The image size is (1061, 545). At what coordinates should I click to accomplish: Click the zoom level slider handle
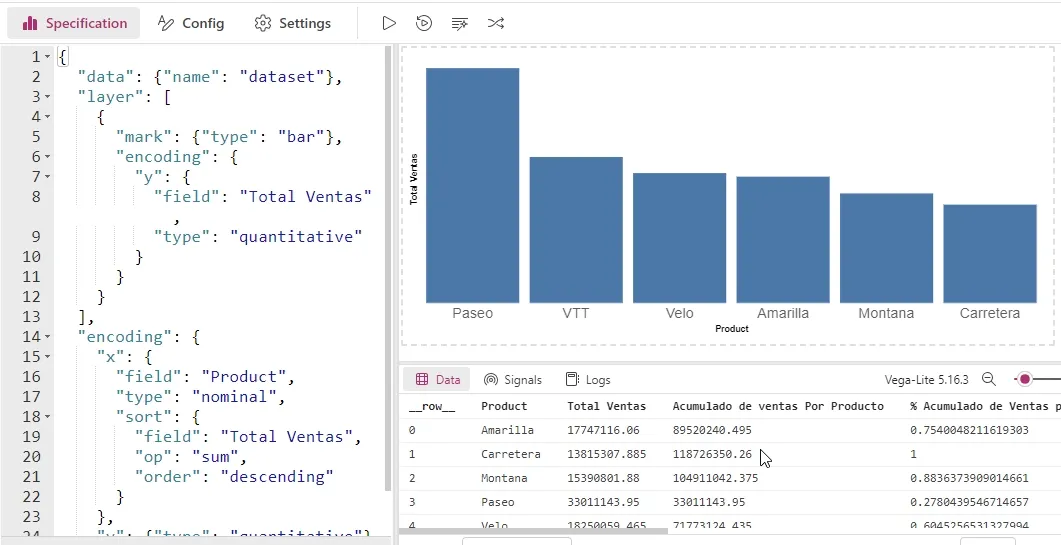pyautogui.click(x=1024, y=380)
